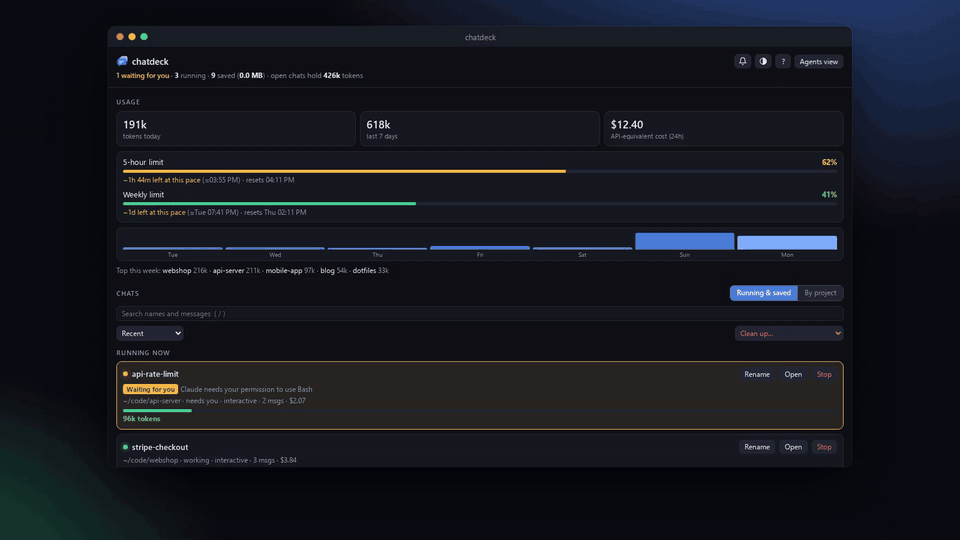The image size is (960, 540).
Task: Click the yellow minimize window button
Action: click(132, 37)
